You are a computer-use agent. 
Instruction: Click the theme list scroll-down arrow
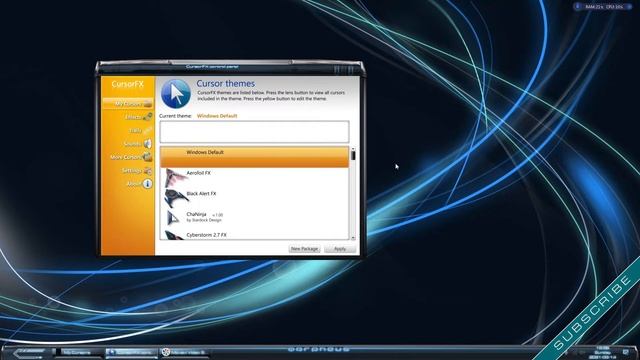point(353,238)
